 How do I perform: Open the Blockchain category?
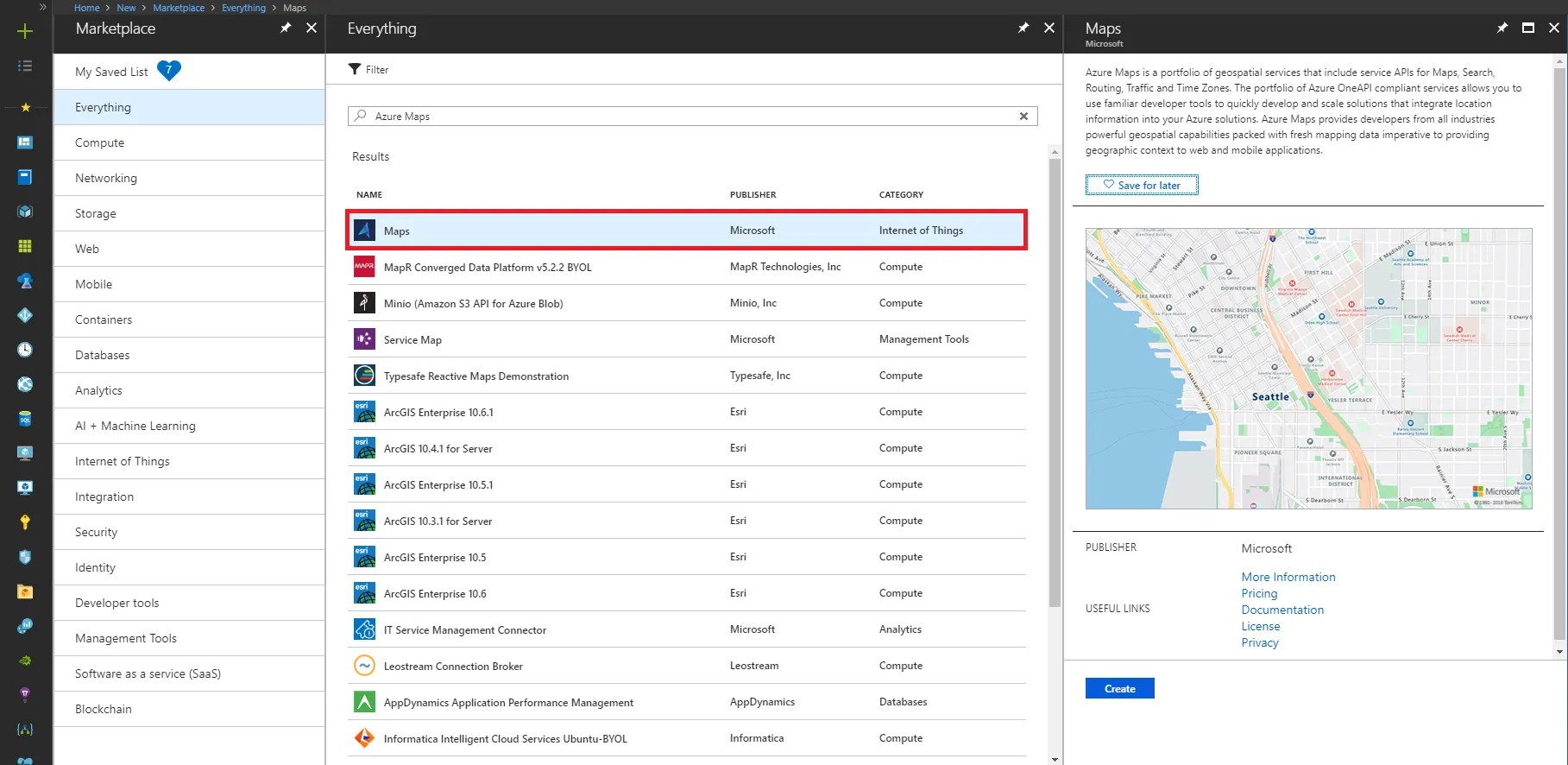[x=189, y=709]
